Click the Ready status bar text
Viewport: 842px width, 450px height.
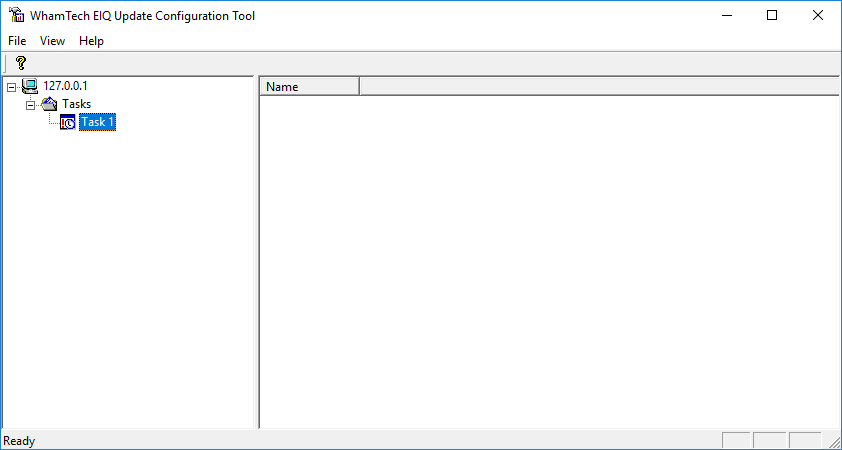click(x=19, y=441)
